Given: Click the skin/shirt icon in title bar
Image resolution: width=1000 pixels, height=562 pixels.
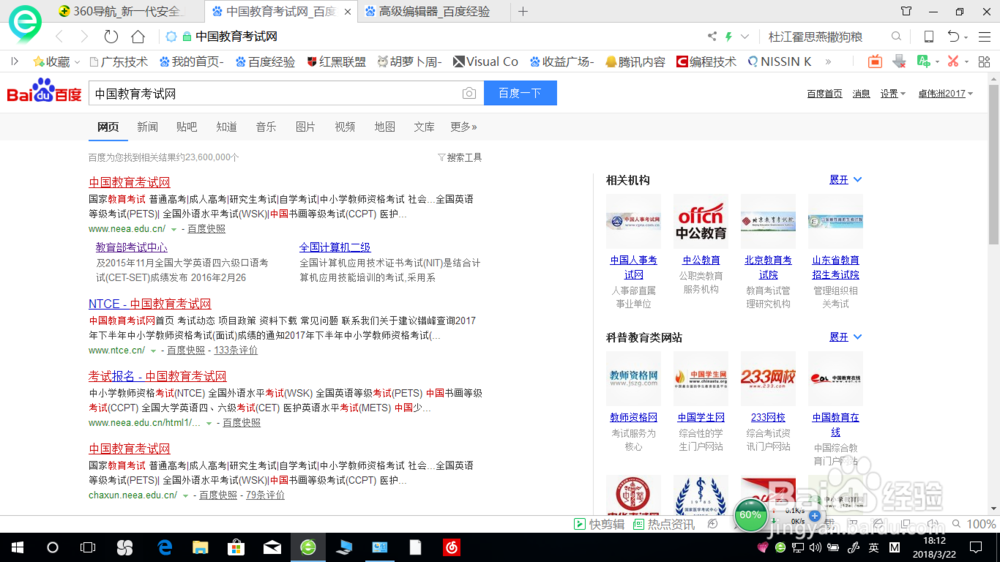Looking at the screenshot, I should point(906,11).
